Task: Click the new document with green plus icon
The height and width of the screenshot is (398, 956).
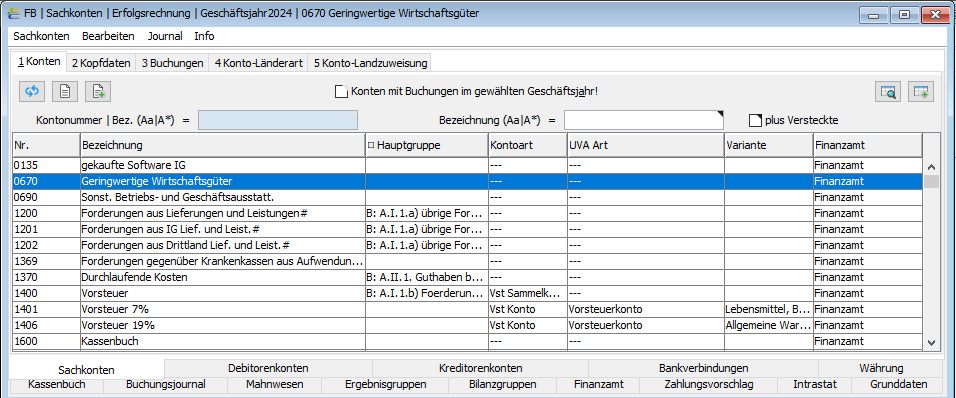Action: tap(98, 91)
